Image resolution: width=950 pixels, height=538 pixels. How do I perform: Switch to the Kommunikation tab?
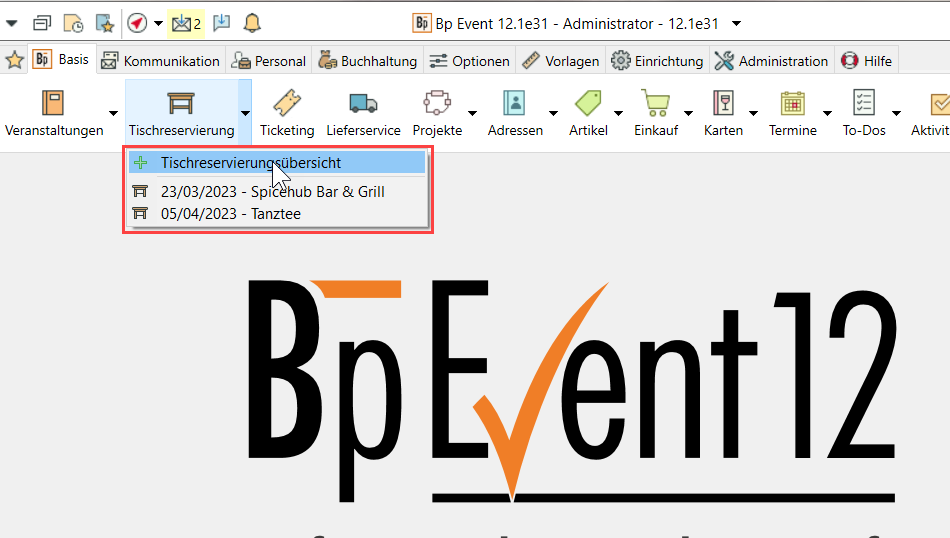coord(160,61)
